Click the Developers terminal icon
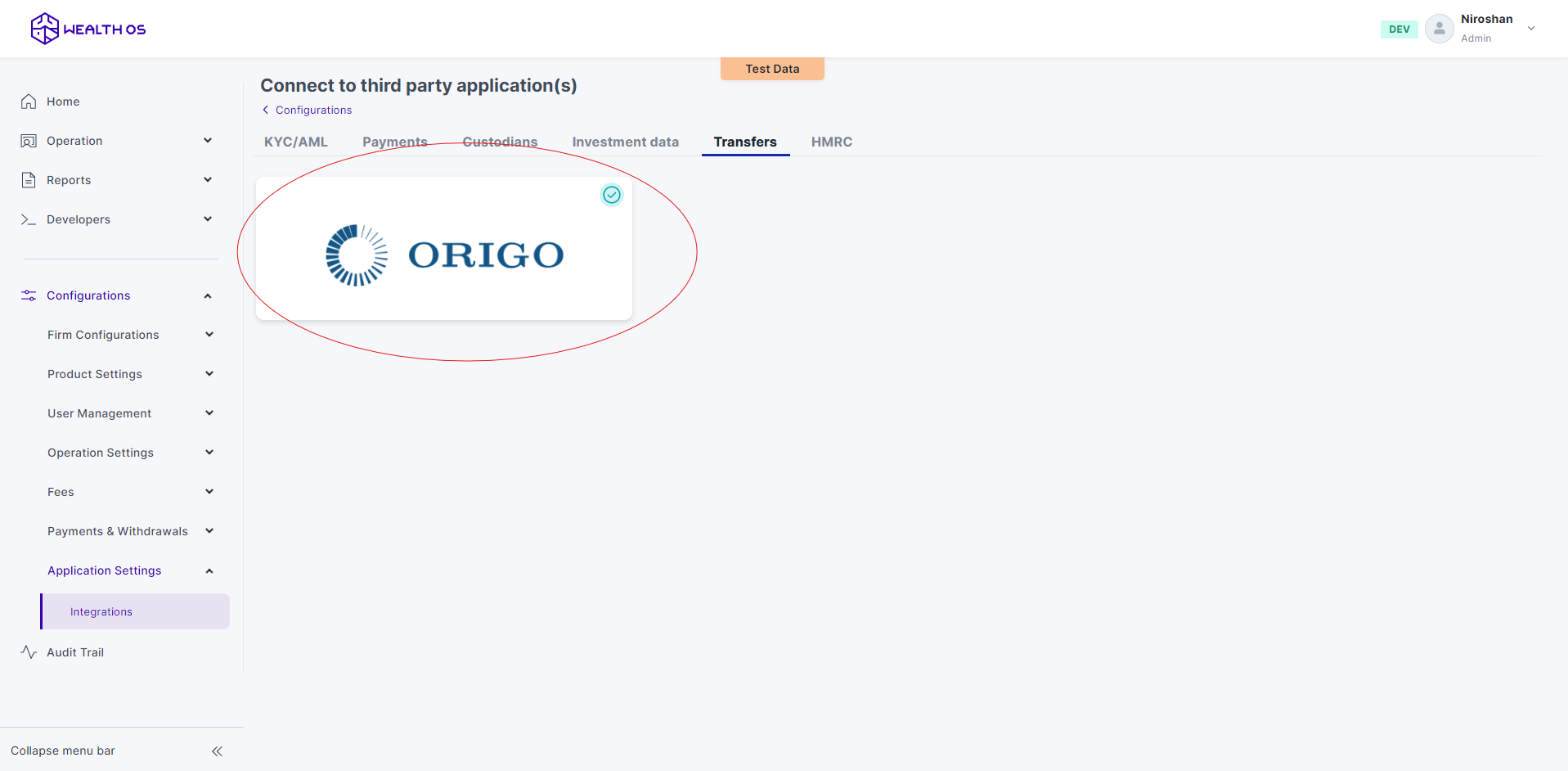 pyautogui.click(x=29, y=219)
